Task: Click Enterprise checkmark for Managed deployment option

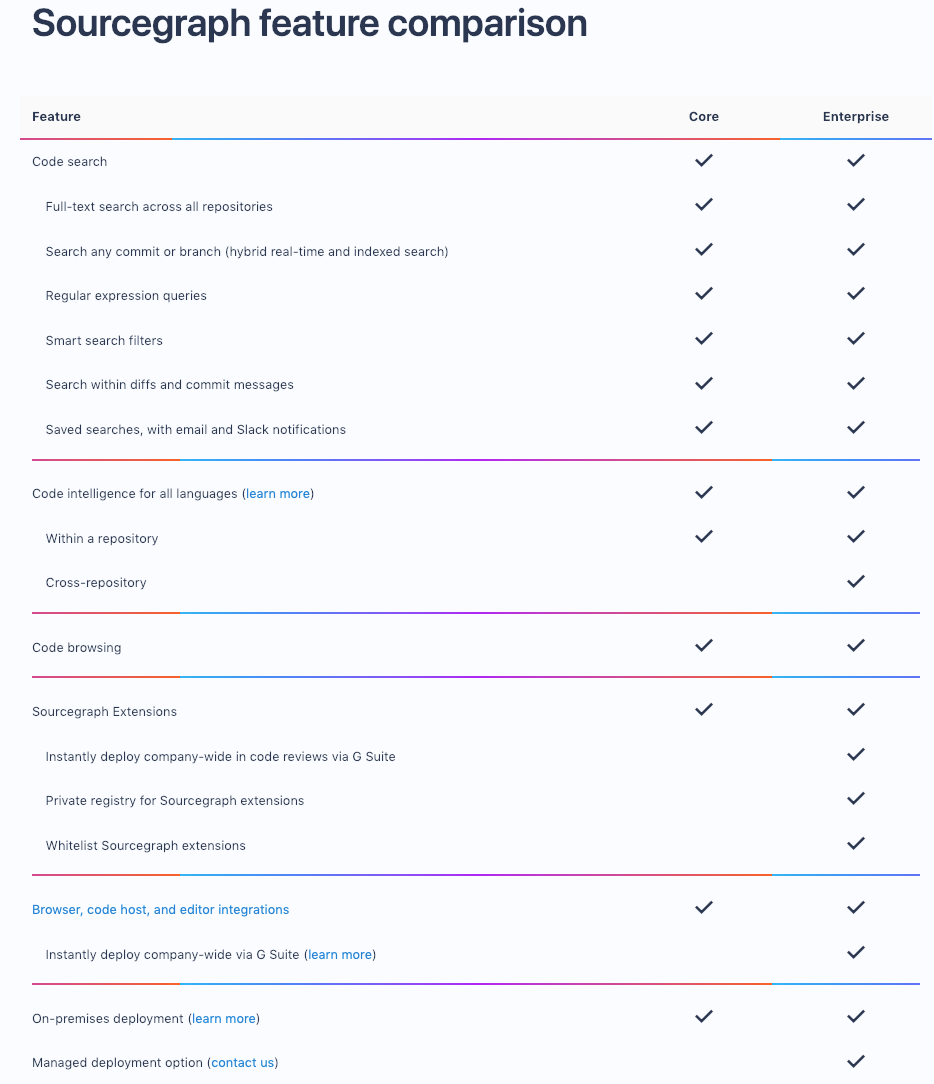Action: tap(855, 1061)
